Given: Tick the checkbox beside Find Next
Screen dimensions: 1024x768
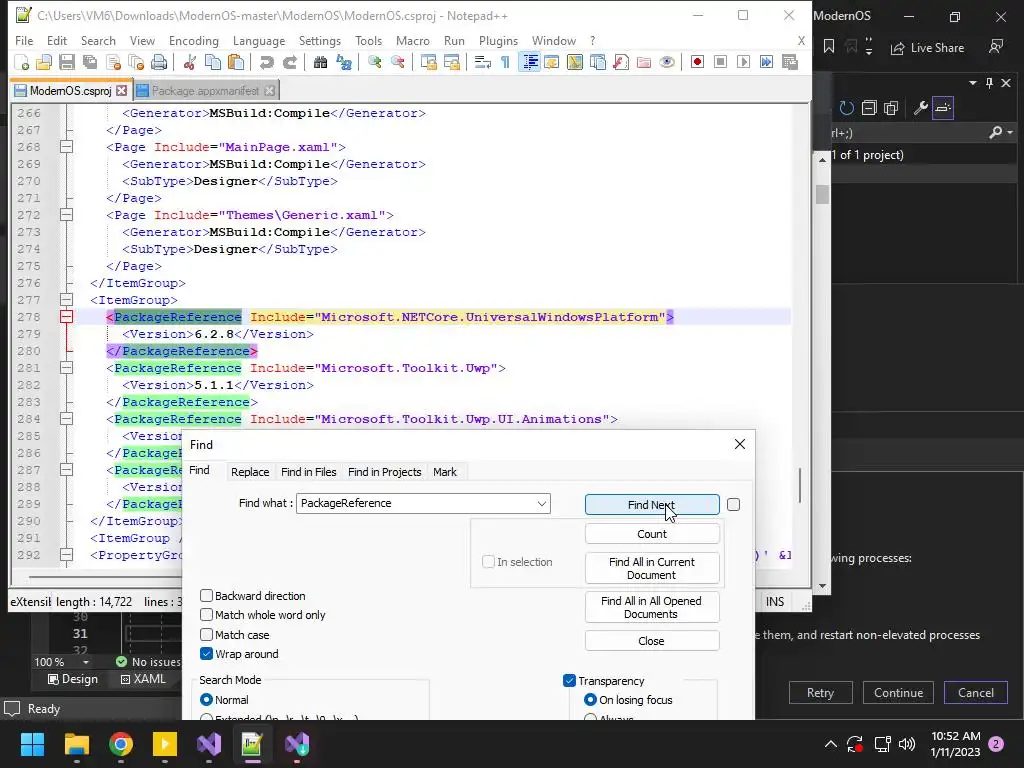Looking at the screenshot, I should (x=733, y=505).
